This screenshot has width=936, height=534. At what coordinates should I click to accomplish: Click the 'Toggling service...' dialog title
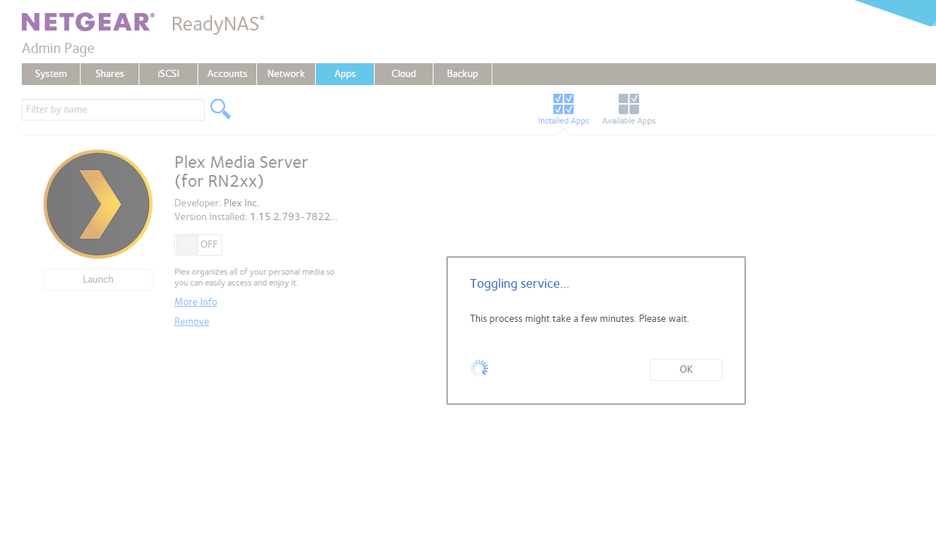[519, 284]
